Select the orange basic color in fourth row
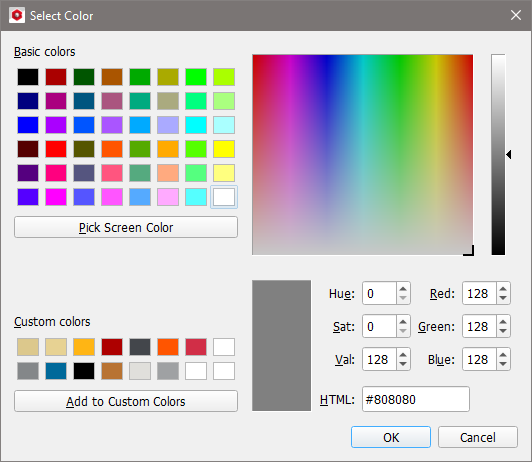The height and width of the screenshot is (462, 532). pyautogui.click(x=168, y=149)
